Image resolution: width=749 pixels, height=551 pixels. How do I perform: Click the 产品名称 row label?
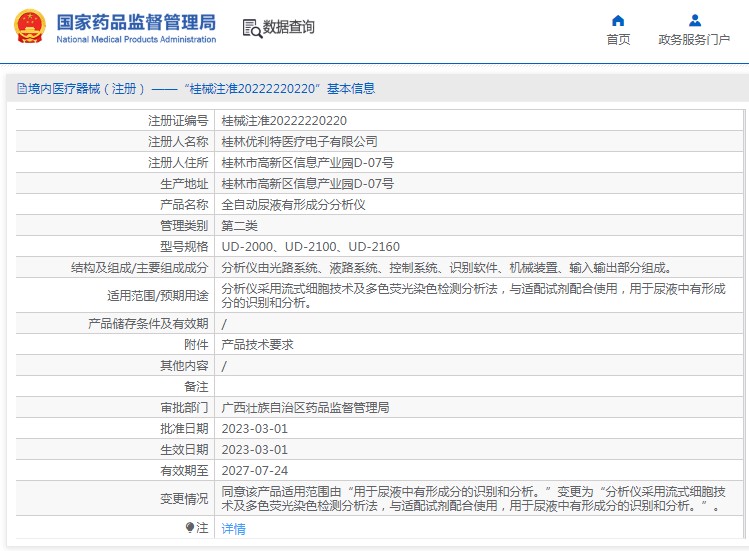184,205
